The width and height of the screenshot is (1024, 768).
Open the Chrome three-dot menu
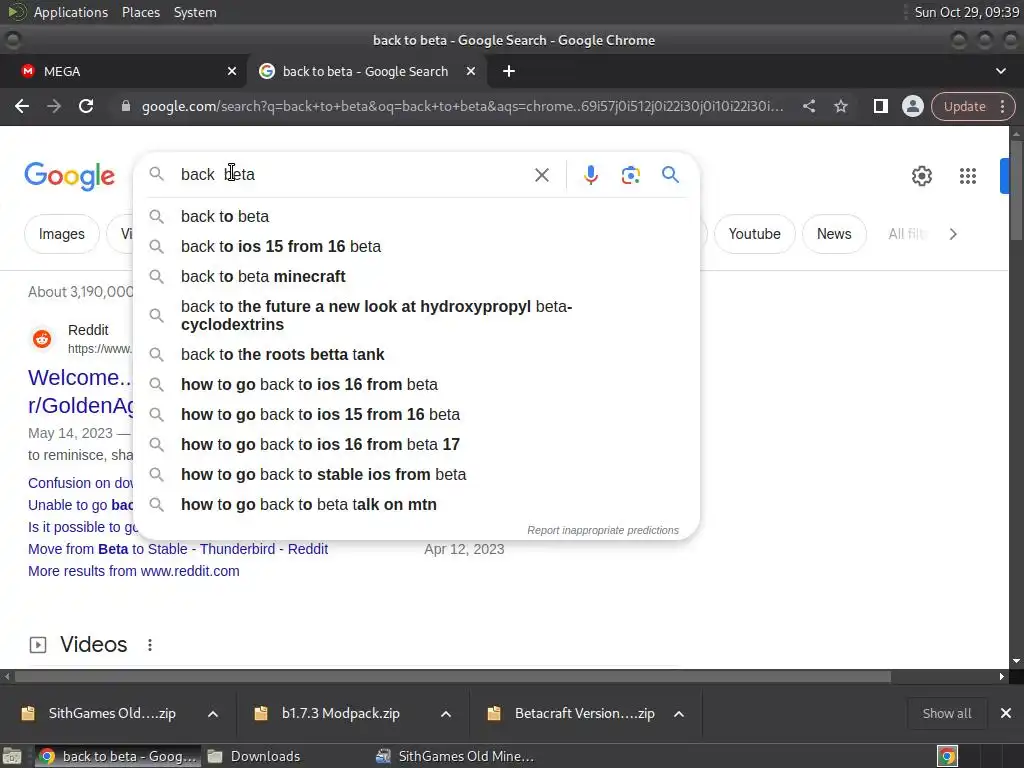click(x=1002, y=106)
